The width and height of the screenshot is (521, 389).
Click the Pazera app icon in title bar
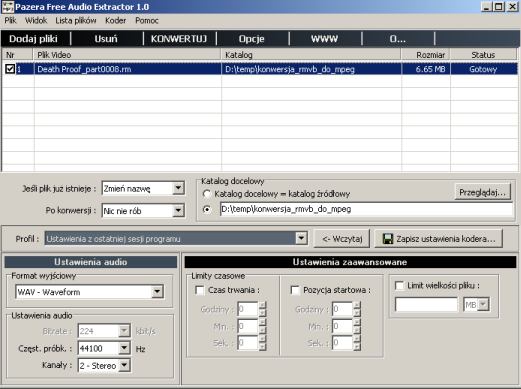[8, 7]
